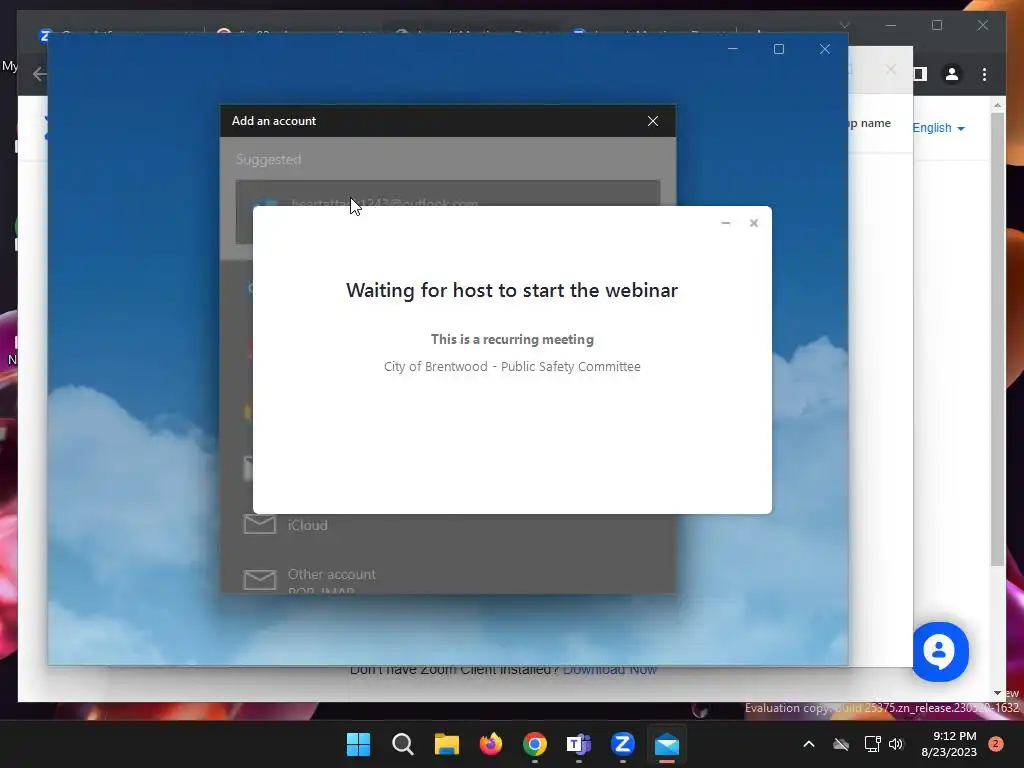Switch to Mail app in taskbar
This screenshot has height=768, width=1024.
pos(667,744)
